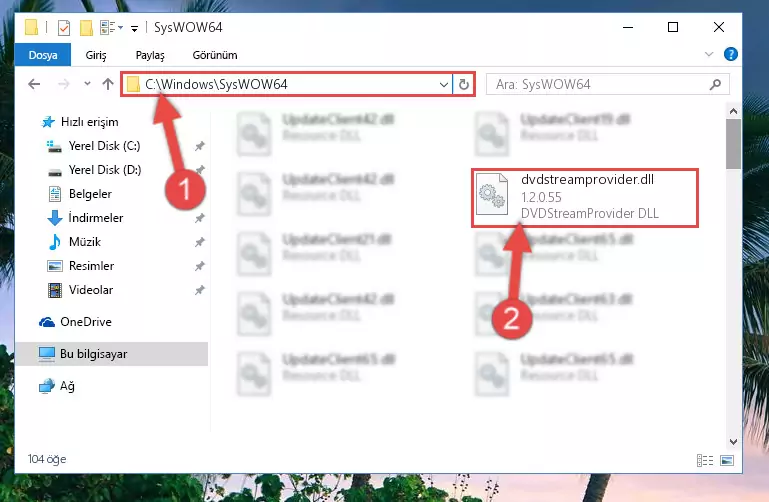Click the pin icon next to Resimler
This screenshot has width=769, height=502.
(x=200, y=266)
